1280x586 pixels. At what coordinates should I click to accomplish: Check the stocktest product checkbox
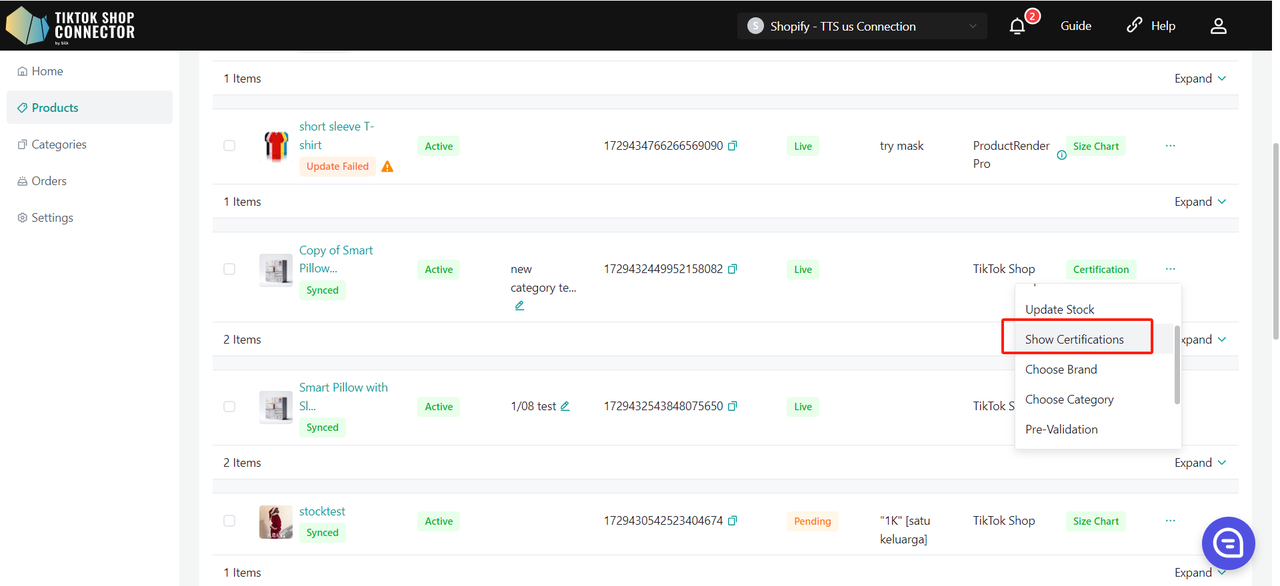(229, 521)
